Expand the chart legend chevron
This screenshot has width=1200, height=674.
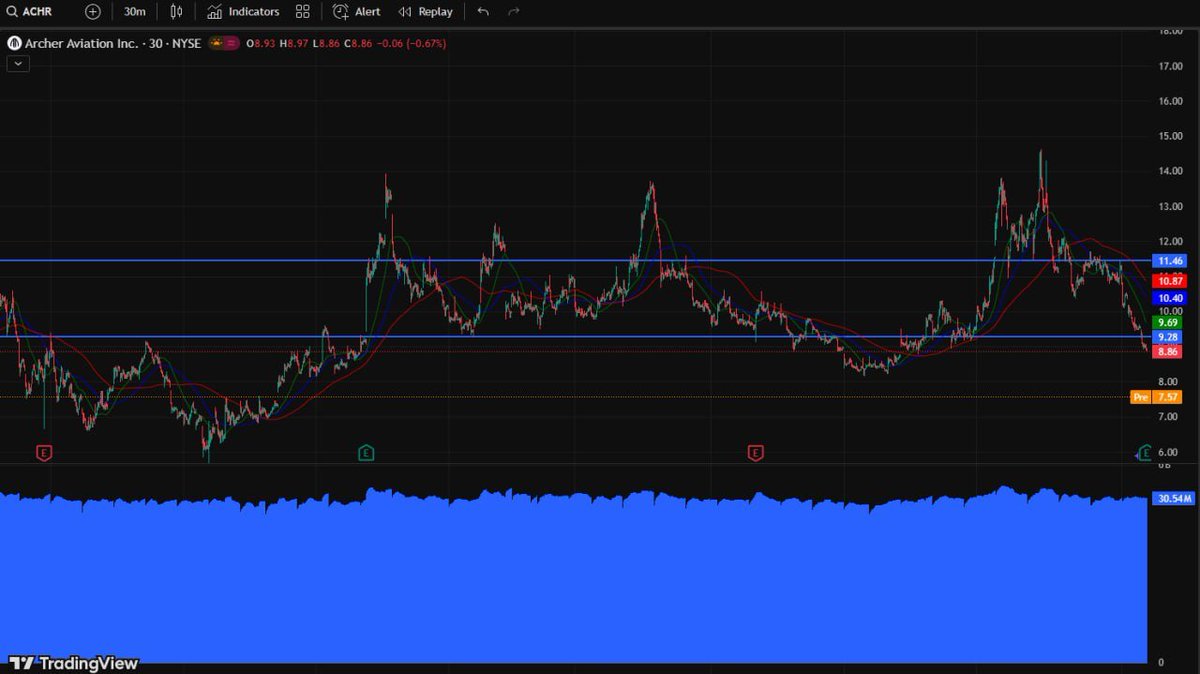pos(16,63)
